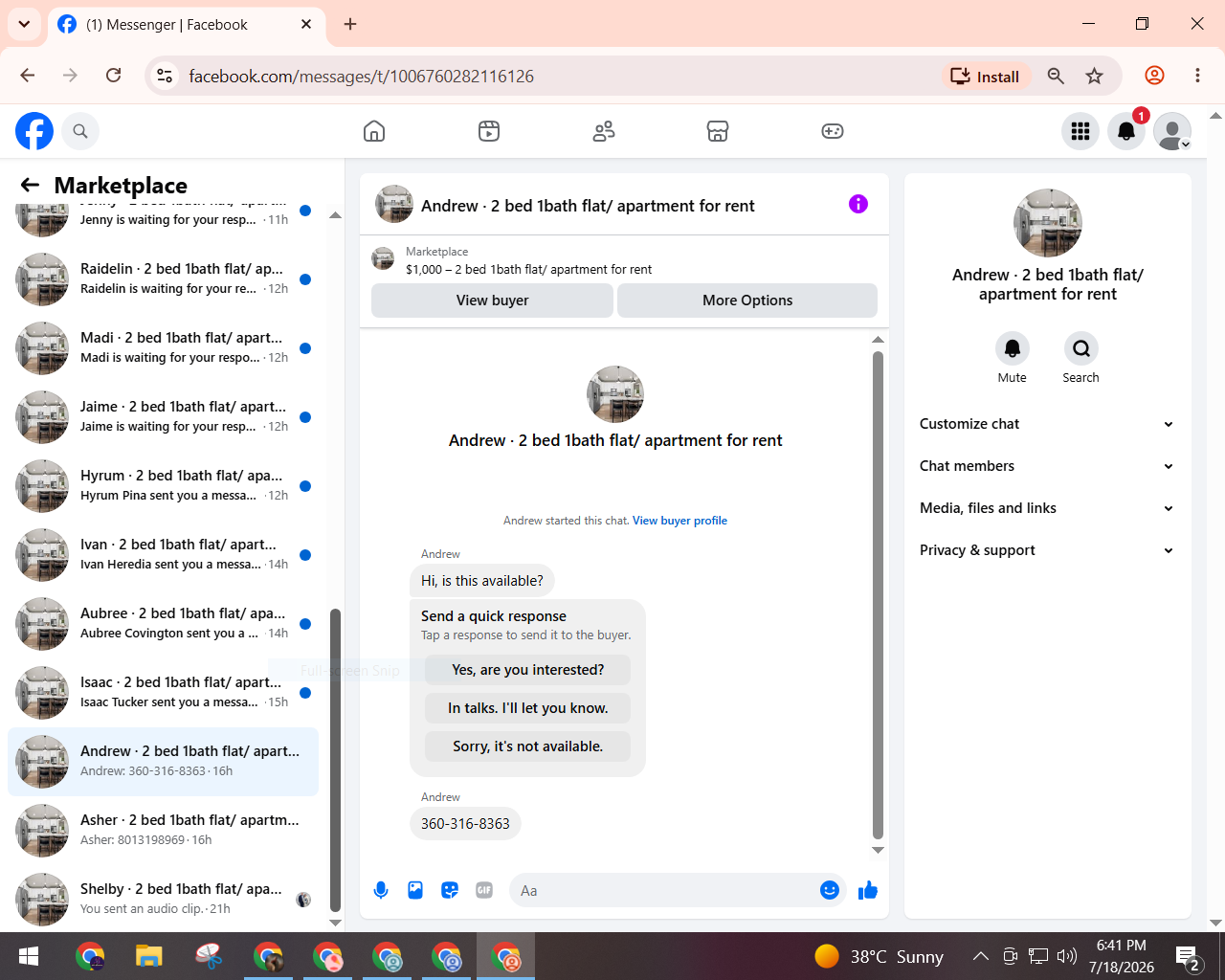Click the chat messages scrollbar
This screenshot has height=980, width=1225.
878,595
